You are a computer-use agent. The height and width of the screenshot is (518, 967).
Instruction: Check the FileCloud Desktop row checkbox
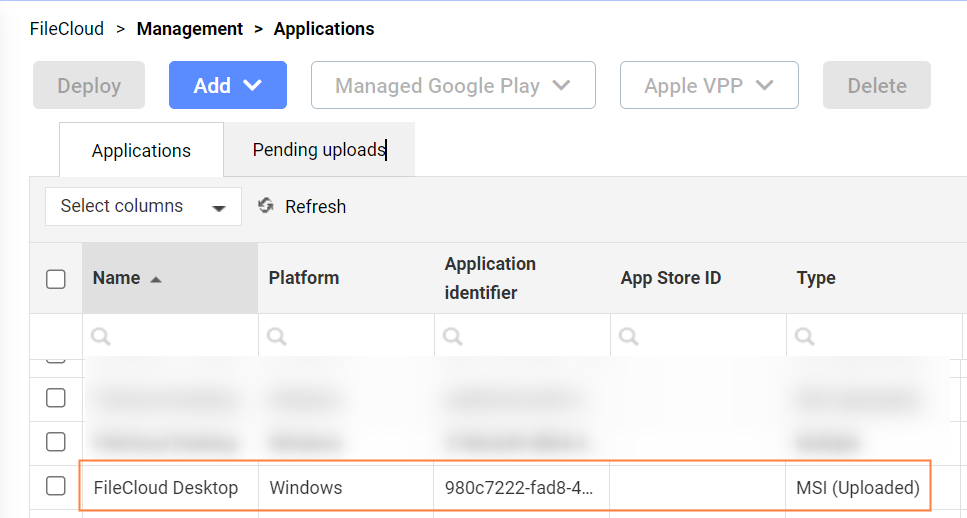pyautogui.click(x=56, y=487)
